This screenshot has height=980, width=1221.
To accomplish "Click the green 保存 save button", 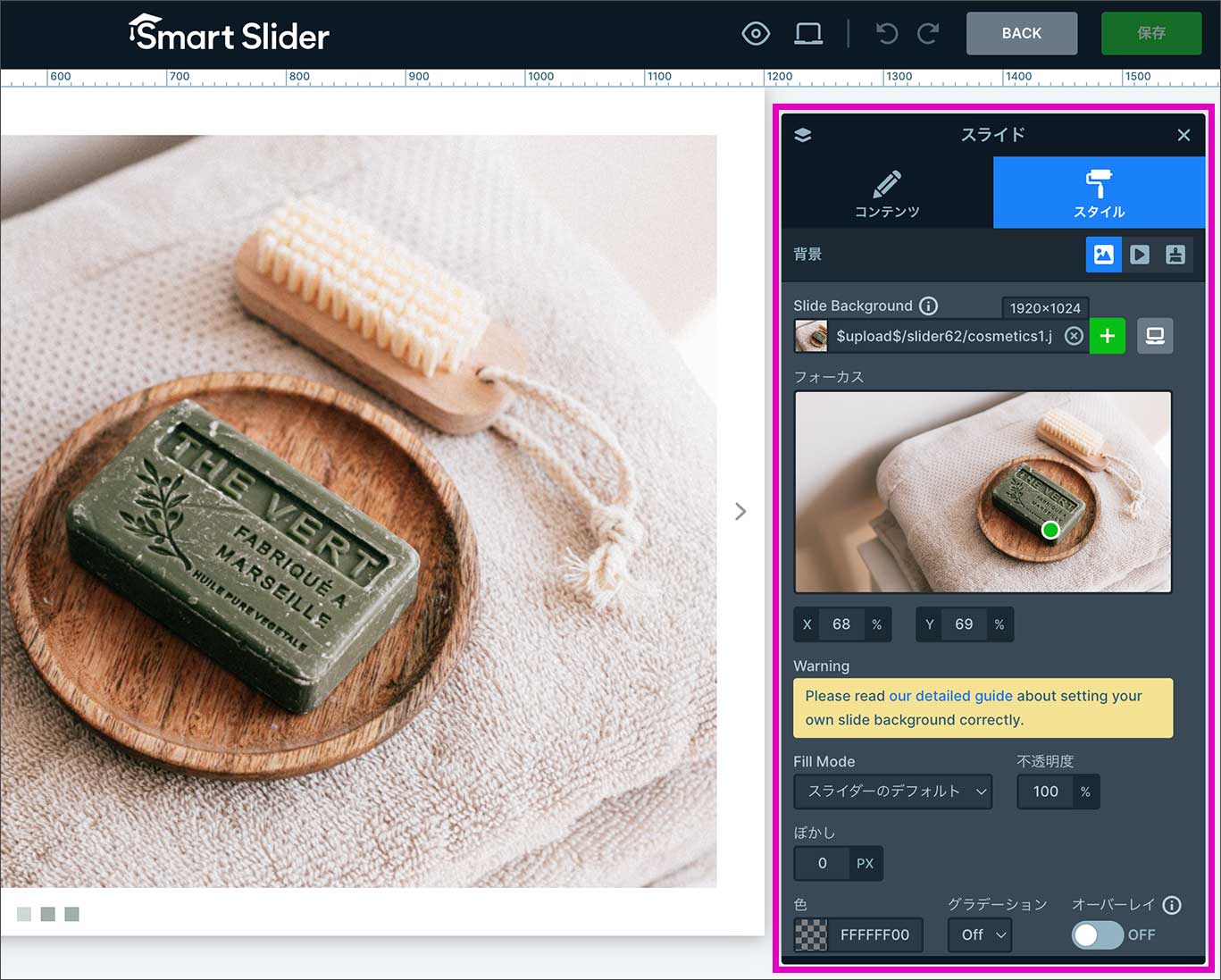I will click(1150, 34).
